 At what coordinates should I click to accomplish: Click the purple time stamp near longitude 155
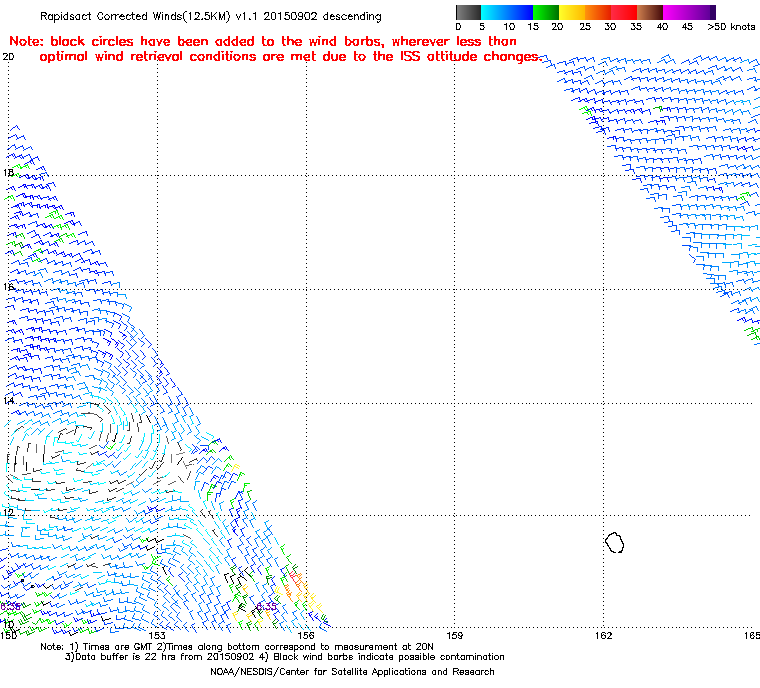coord(267,607)
